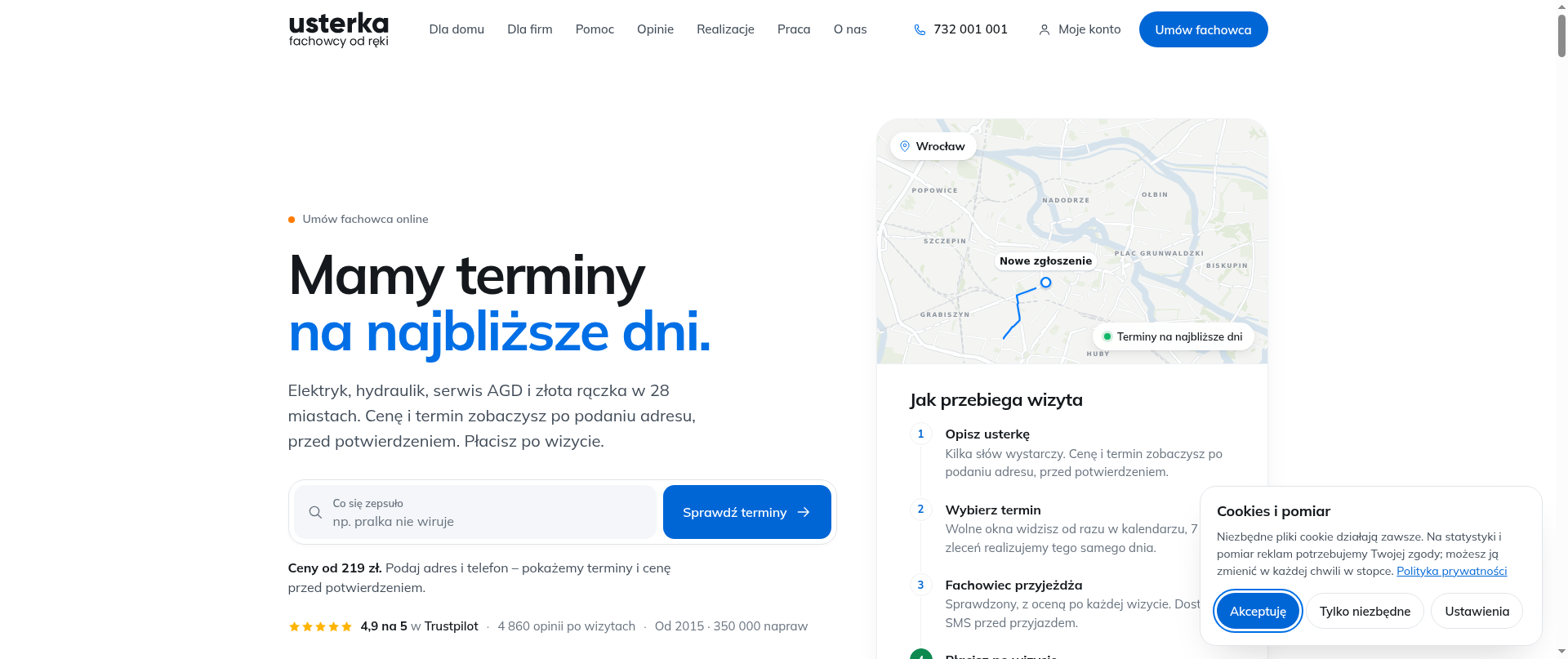
Task: Click Sprawdź terminy button
Action: [x=746, y=512]
